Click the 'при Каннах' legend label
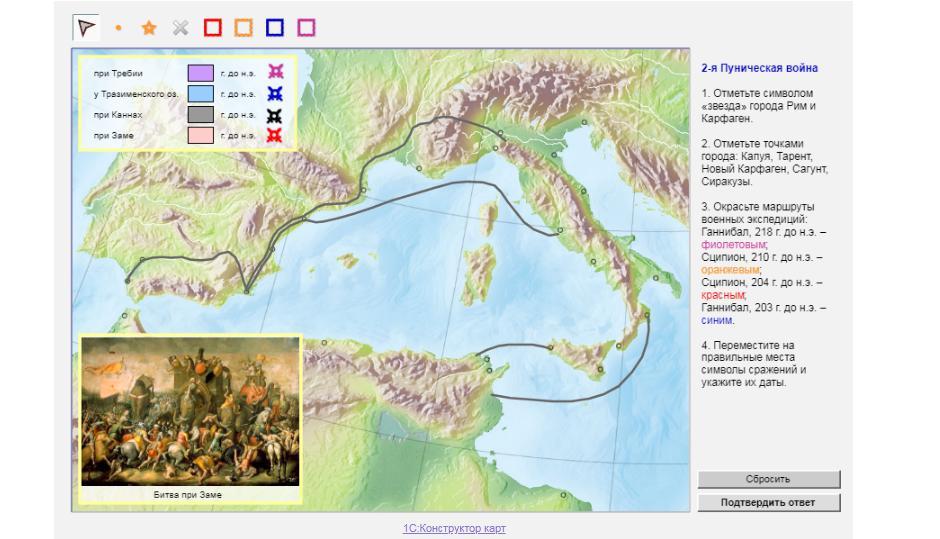Image resolution: width=940 pixels, height=539 pixels. [118, 115]
